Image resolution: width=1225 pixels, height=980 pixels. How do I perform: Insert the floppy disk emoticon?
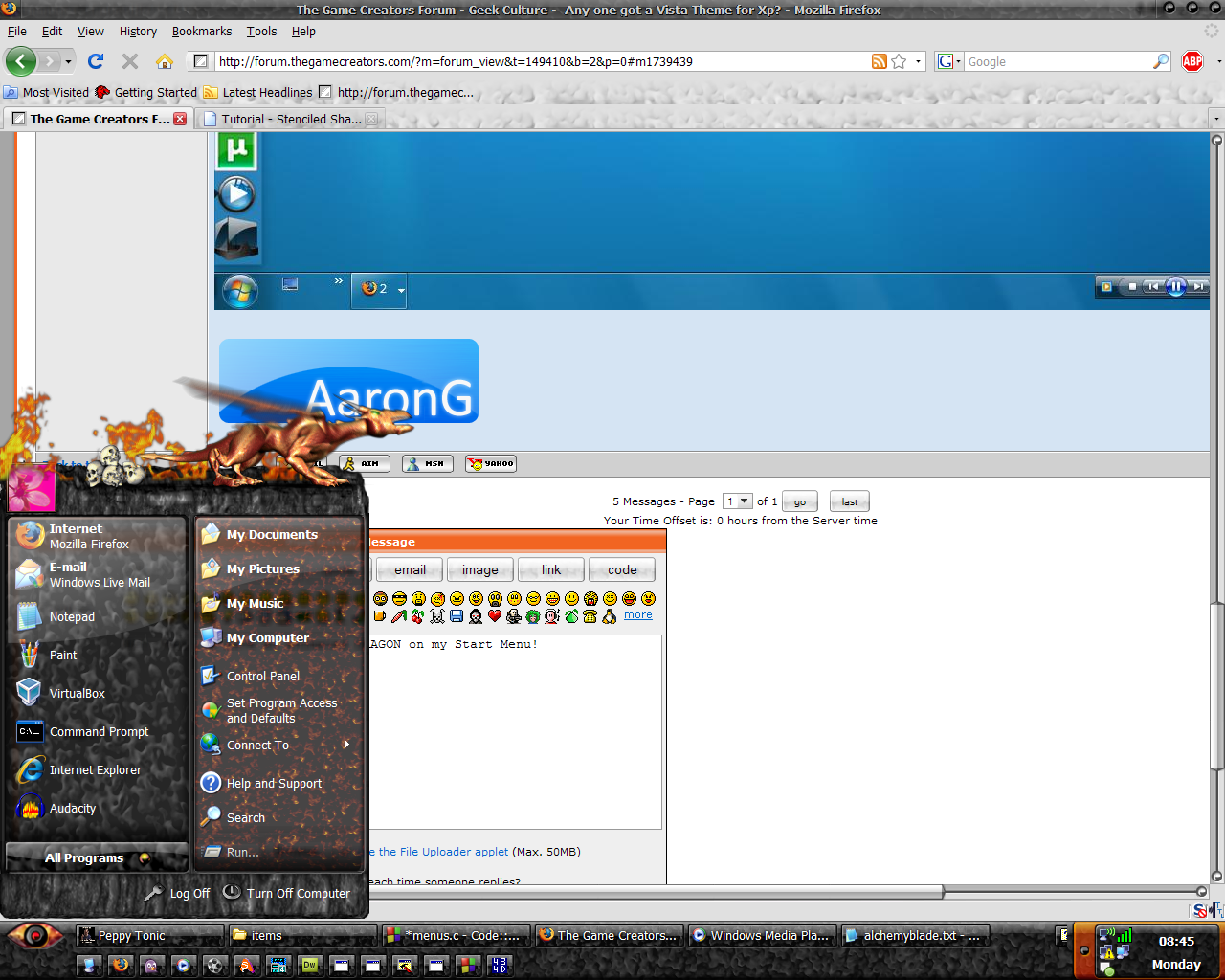(457, 615)
